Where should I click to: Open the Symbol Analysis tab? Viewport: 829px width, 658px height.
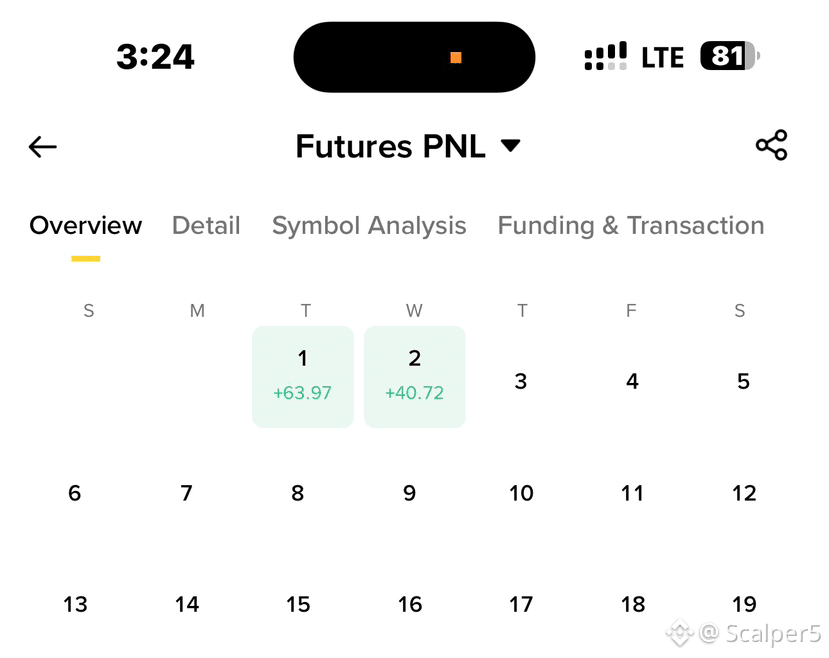(369, 226)
